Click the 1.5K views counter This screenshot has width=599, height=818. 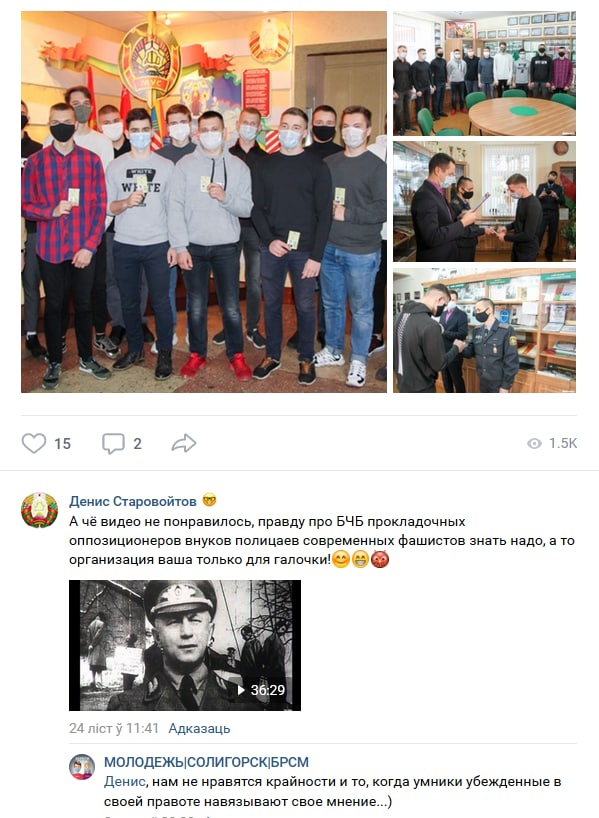click(x=562, y=443)
